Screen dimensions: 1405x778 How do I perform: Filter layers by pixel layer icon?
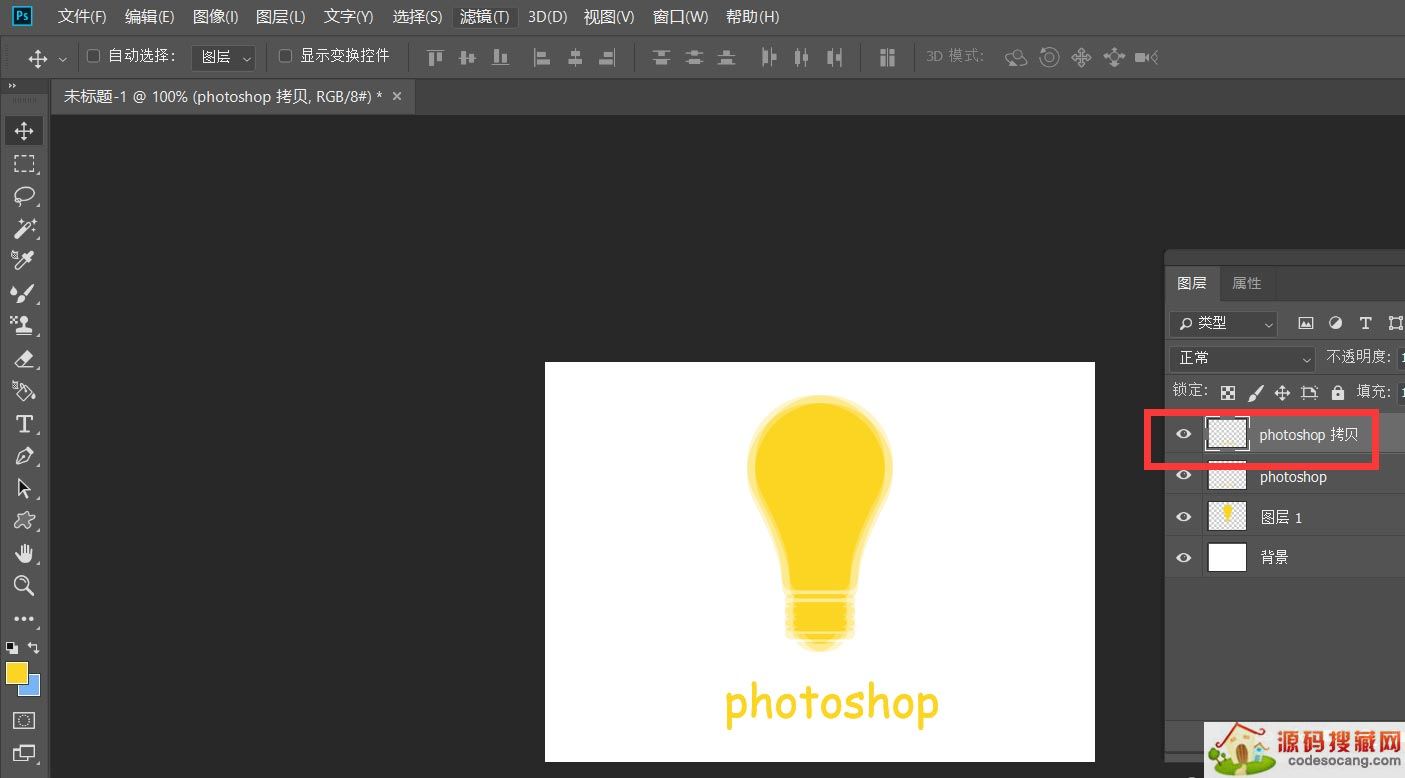(1306, 323)
